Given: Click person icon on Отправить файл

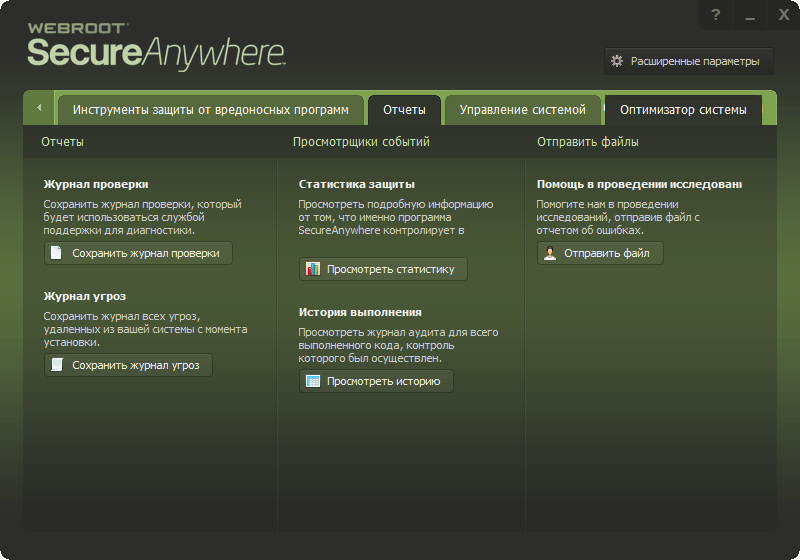Looking at the screenshot, I should (550, 253).
